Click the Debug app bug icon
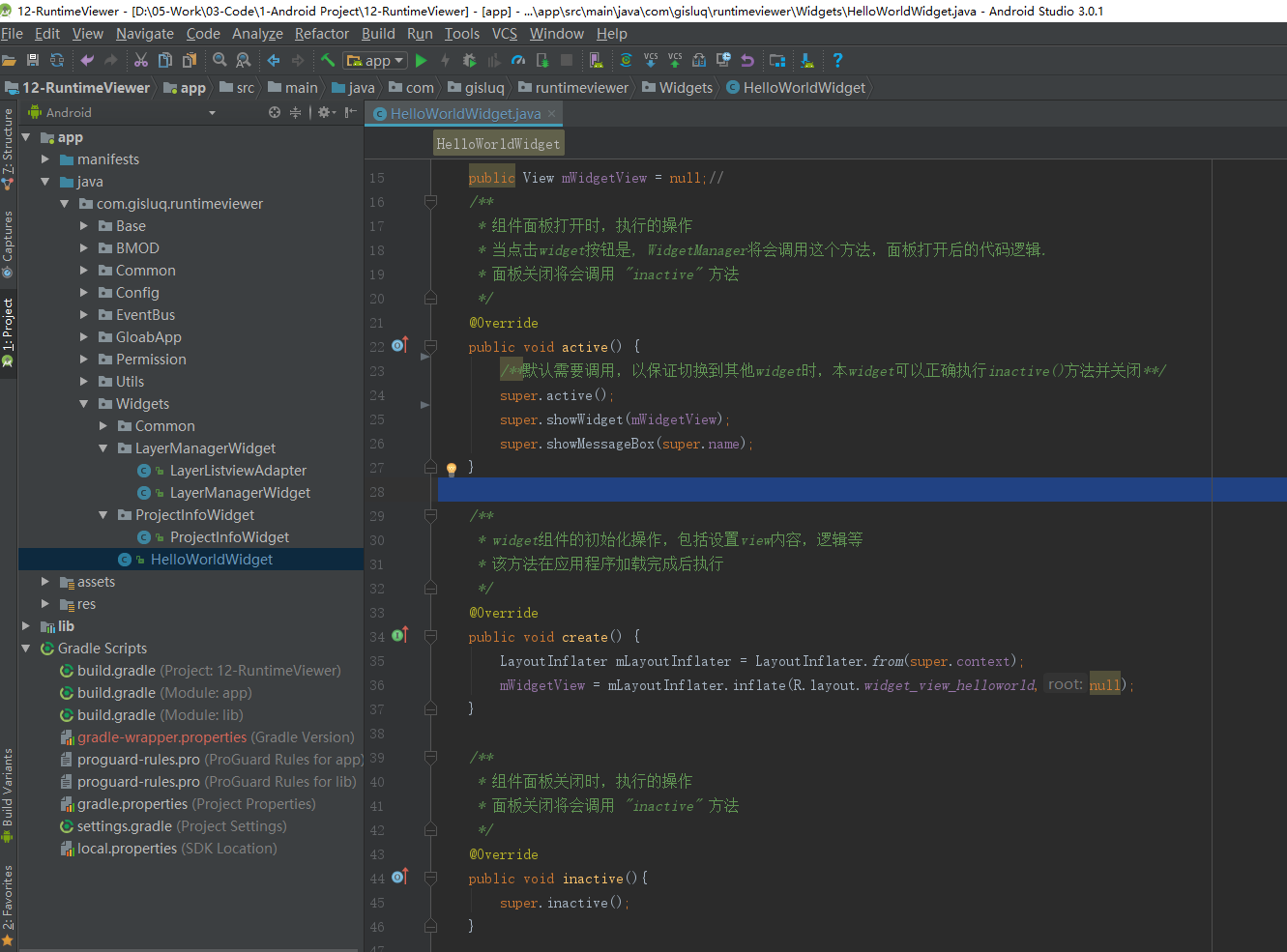Screen dimensions: 1287x952 (x=470, y=60)
